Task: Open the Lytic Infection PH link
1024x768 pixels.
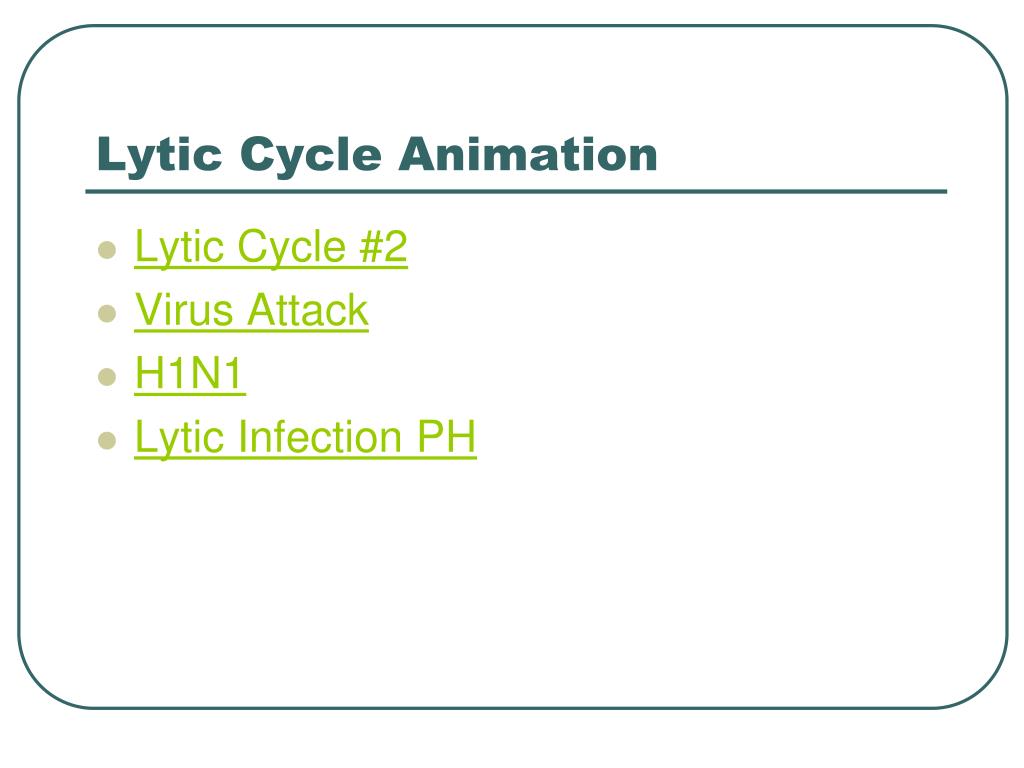Action: pyautogui.click(x=305, y=437)
